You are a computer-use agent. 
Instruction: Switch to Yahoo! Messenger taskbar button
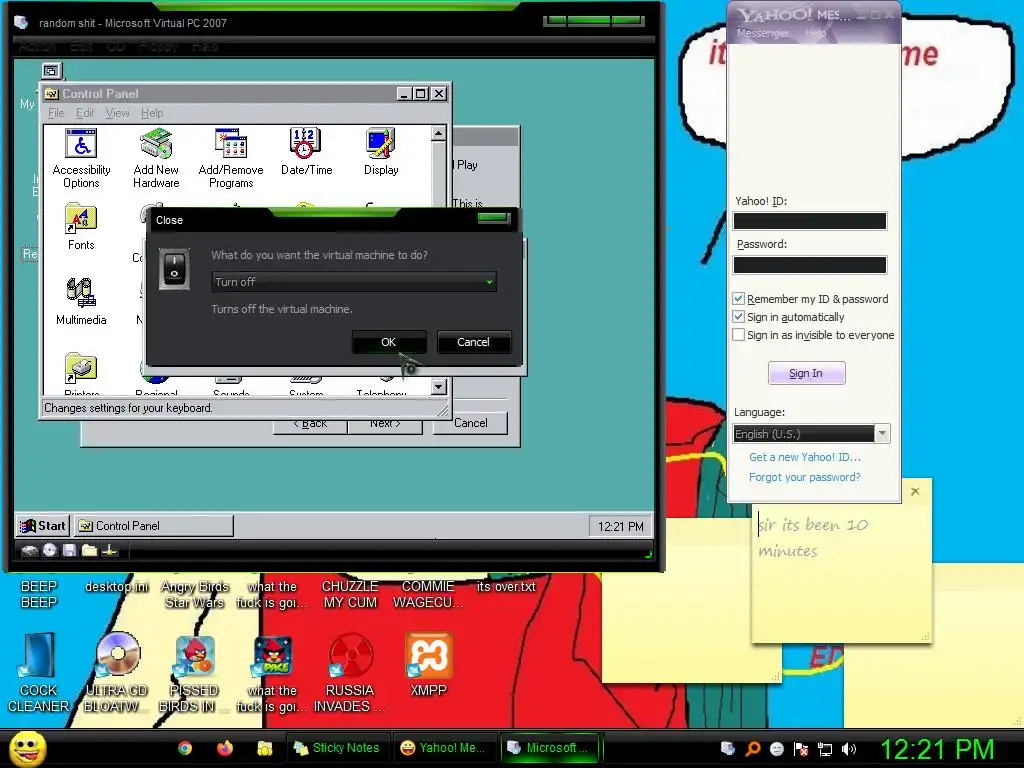click(445, 748)
